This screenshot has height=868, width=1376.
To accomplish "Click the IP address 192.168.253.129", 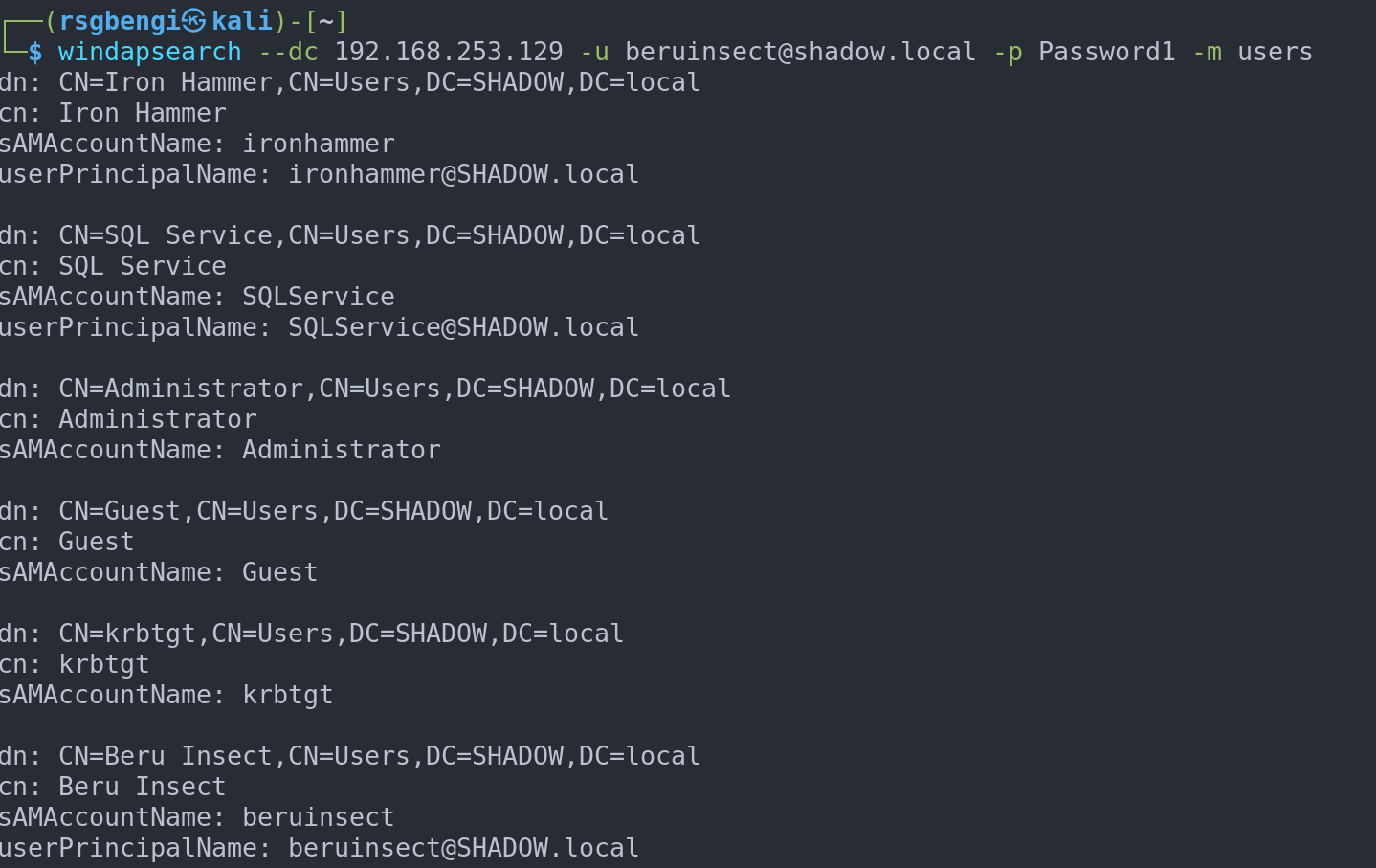I will pos(449,52).
